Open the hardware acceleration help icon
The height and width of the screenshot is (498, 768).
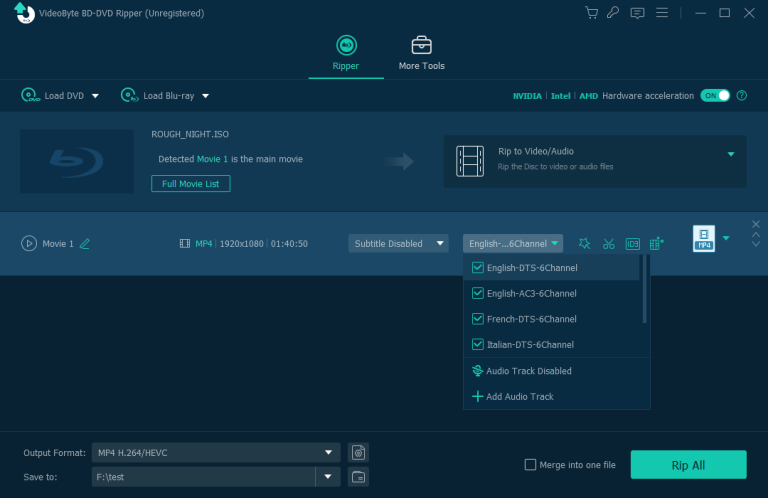click(742, 95)
